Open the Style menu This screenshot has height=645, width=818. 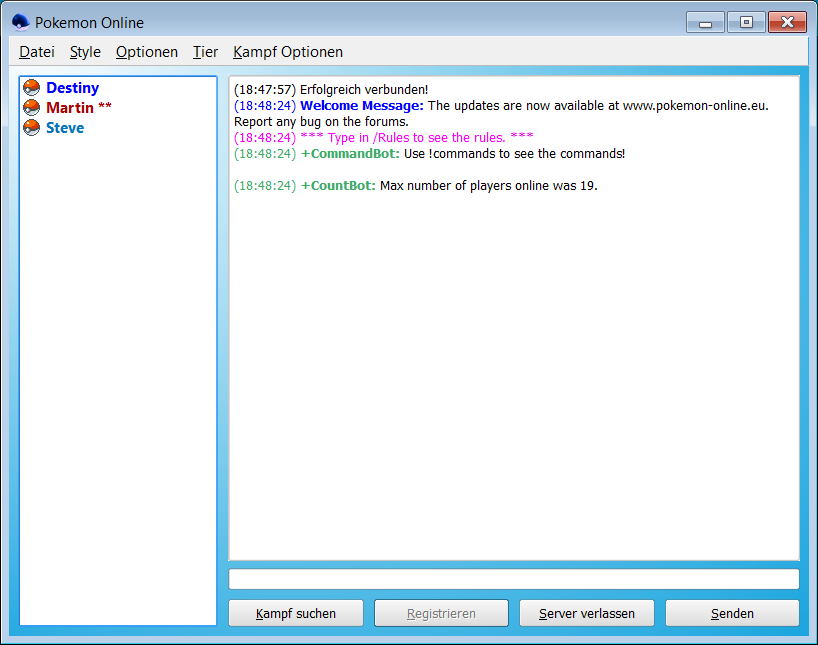(x=85, y=52)
